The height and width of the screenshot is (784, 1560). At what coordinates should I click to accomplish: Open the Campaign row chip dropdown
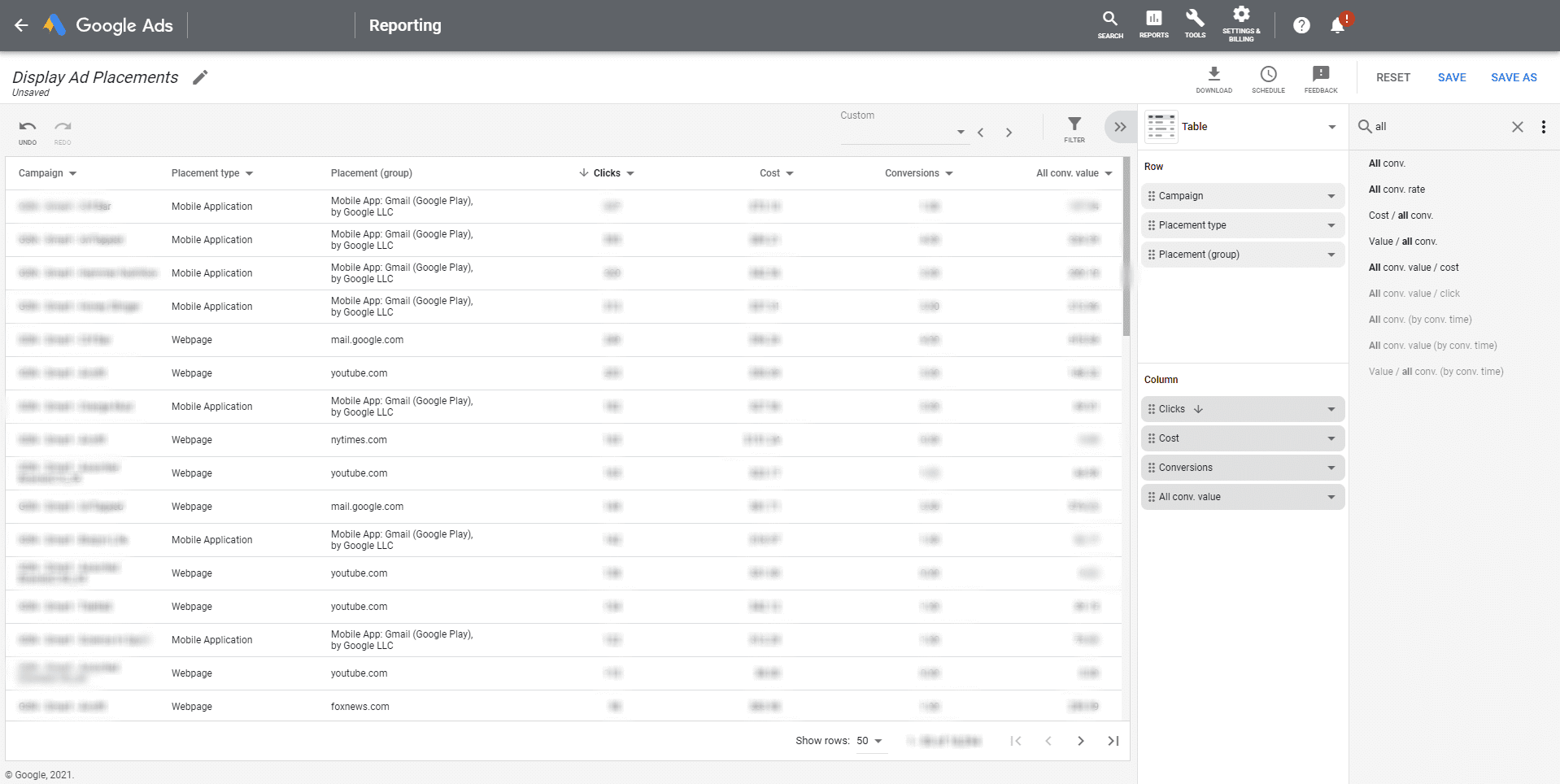pos(1331,195)
